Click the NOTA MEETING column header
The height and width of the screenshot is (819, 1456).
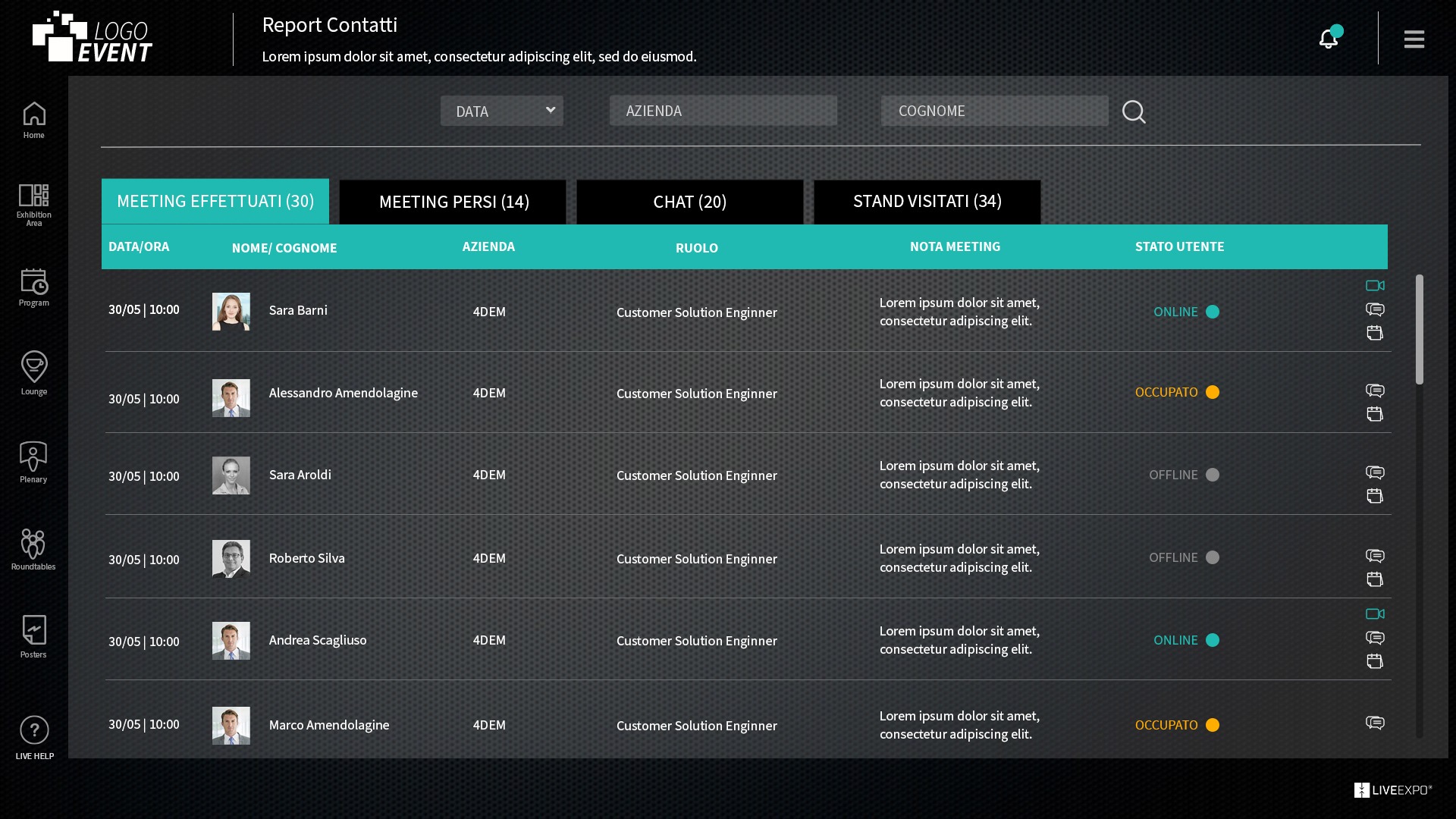tap(955, 246)
